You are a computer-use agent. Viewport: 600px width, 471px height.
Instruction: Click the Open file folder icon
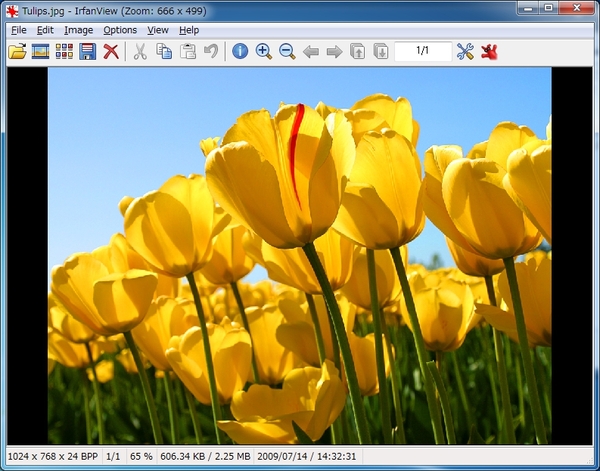click(17, 51)
